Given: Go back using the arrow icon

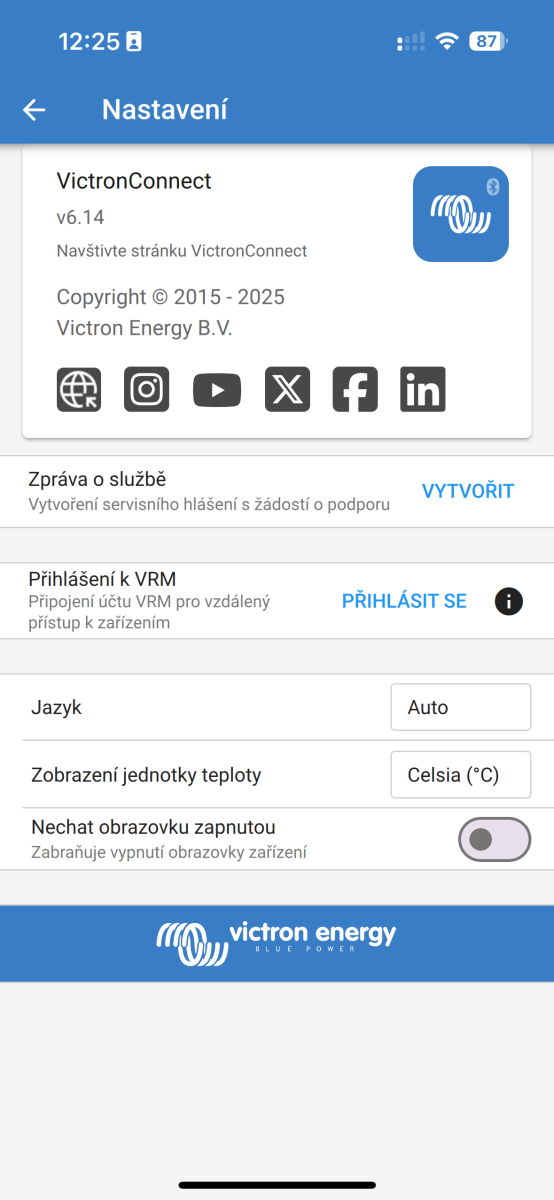Looking at the screenshot, I should 34,110.
